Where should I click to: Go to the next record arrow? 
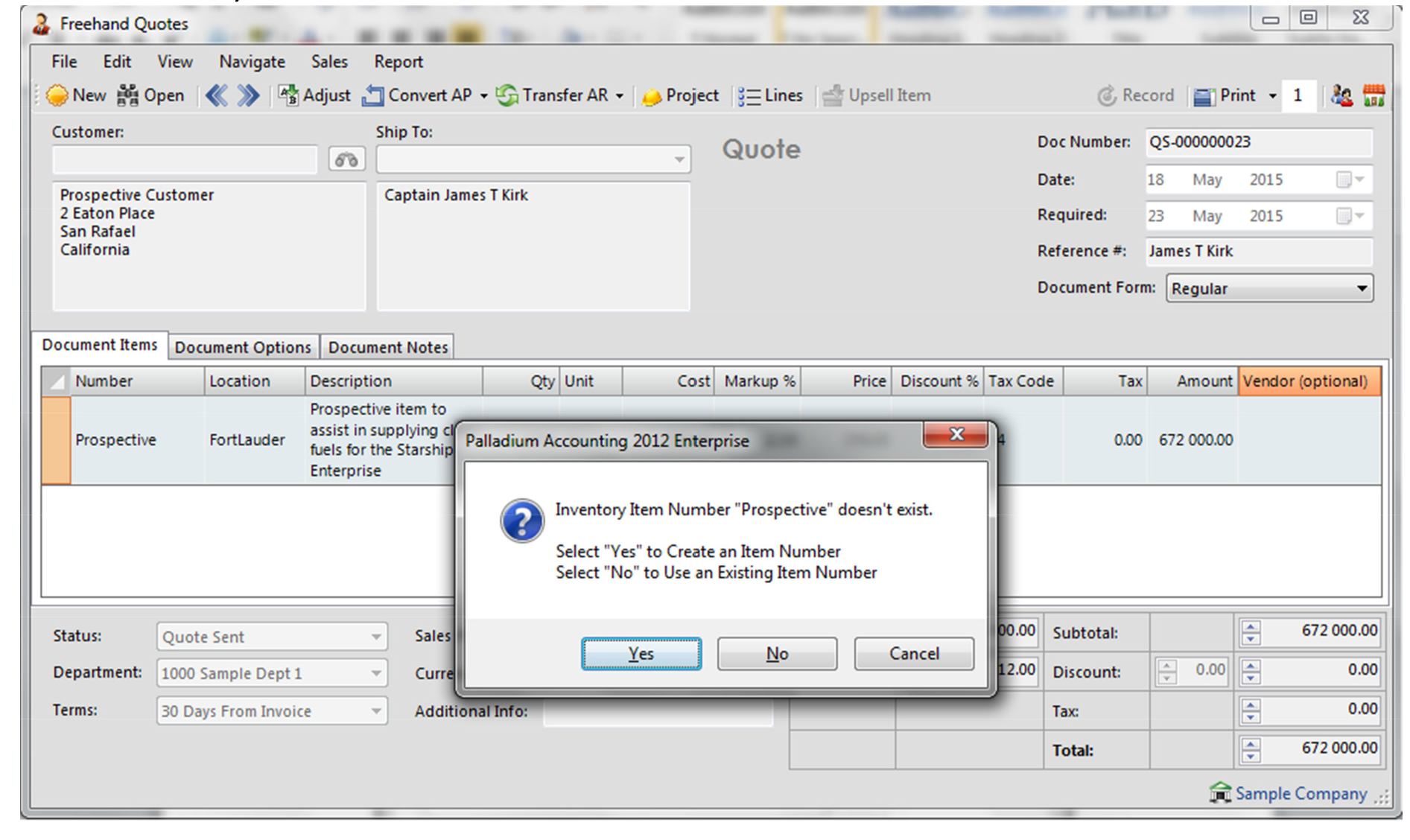[248, 95]
